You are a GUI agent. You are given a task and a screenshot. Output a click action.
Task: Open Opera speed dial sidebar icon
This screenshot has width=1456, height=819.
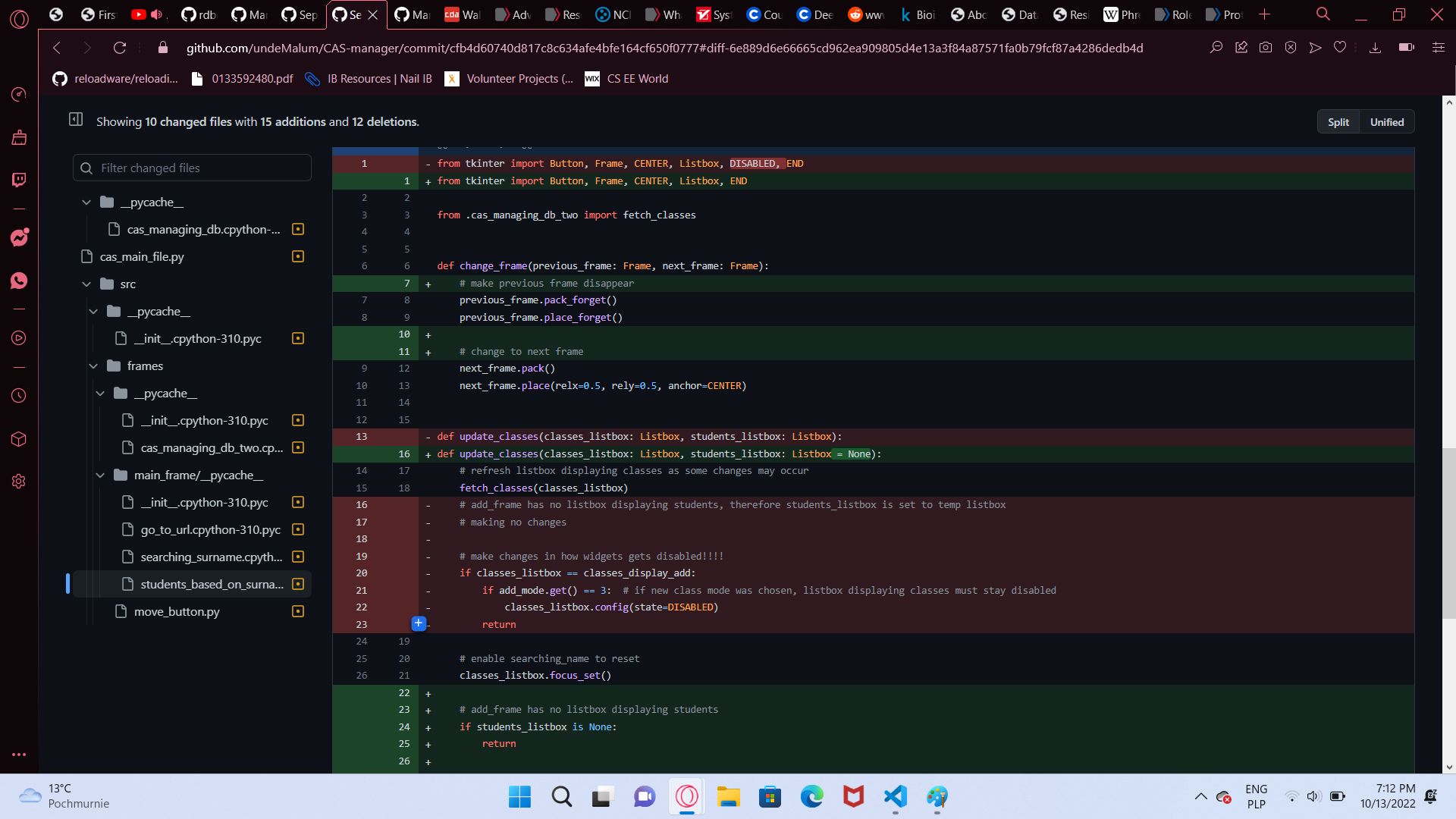point(19,94)
